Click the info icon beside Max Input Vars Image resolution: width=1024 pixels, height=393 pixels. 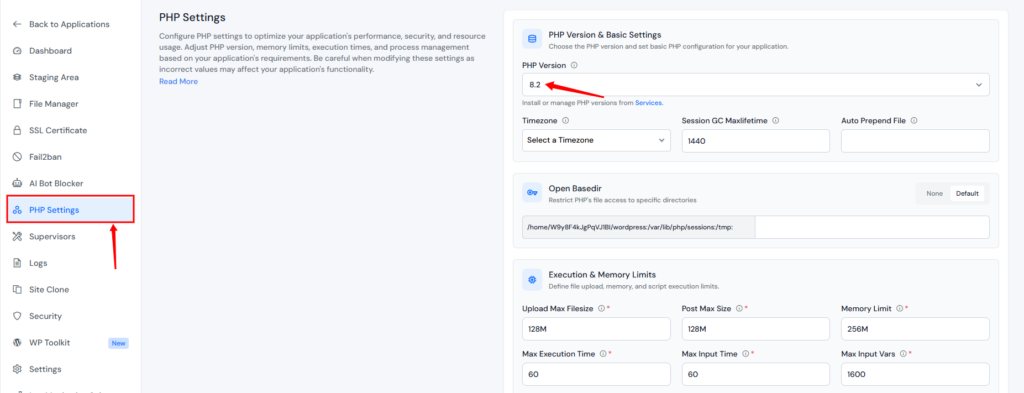[x=903, y=354]
